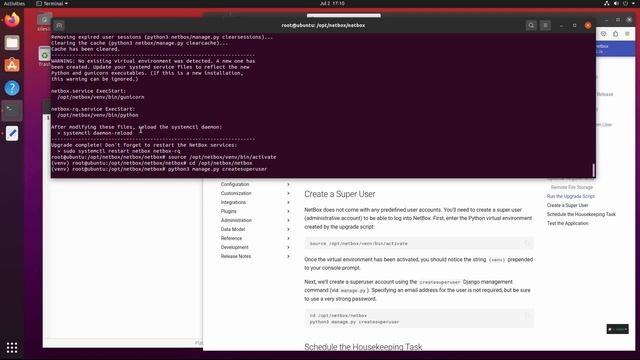Expand the Release Notes docs section

pos(288,256)
